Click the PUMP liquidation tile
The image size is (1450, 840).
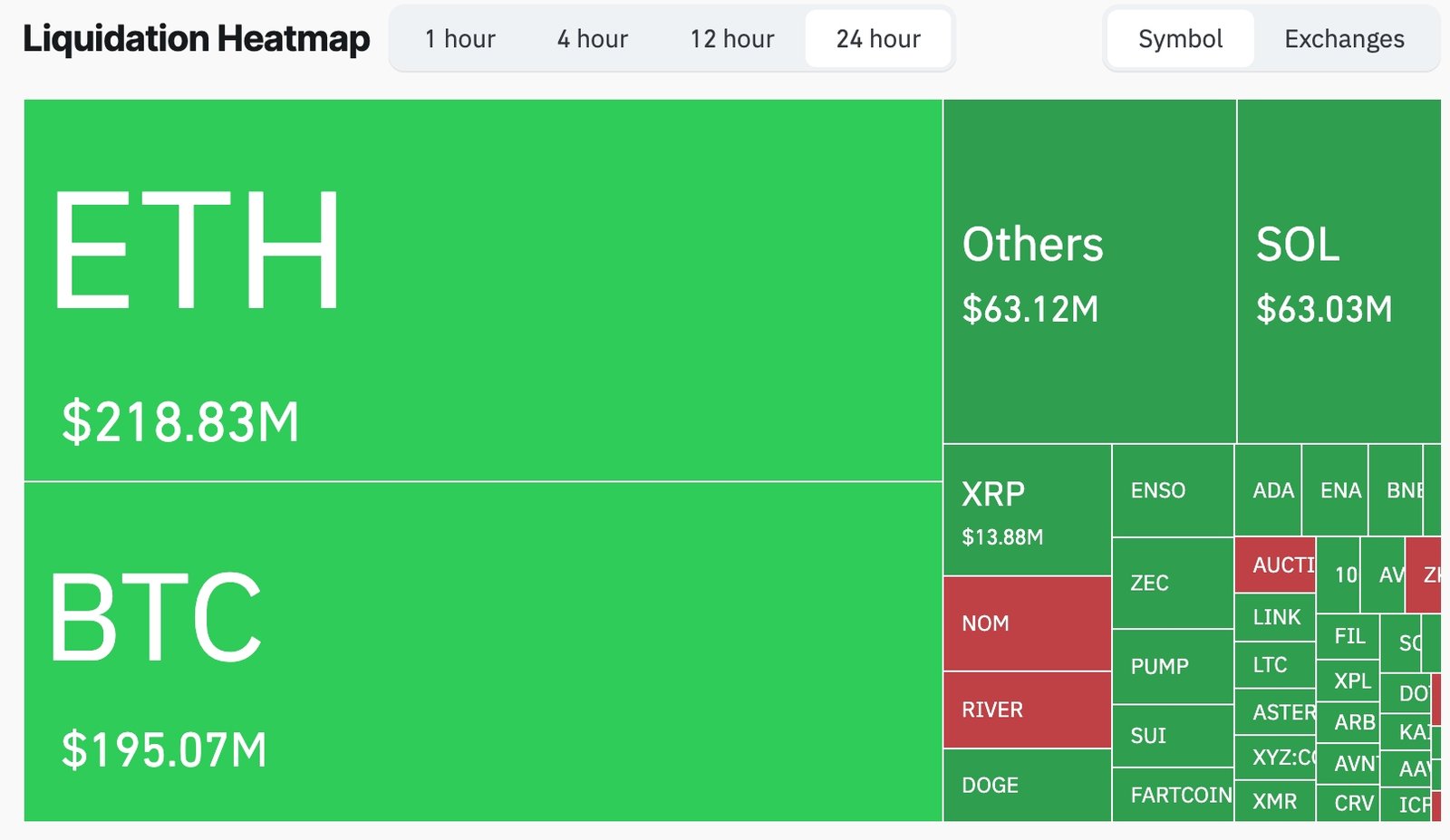(1172, 666)
